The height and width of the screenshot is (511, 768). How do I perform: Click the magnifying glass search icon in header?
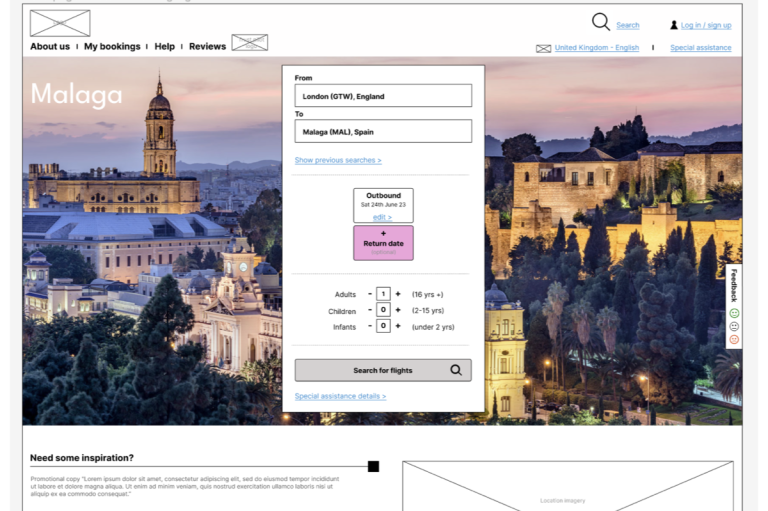pos(600,22)
